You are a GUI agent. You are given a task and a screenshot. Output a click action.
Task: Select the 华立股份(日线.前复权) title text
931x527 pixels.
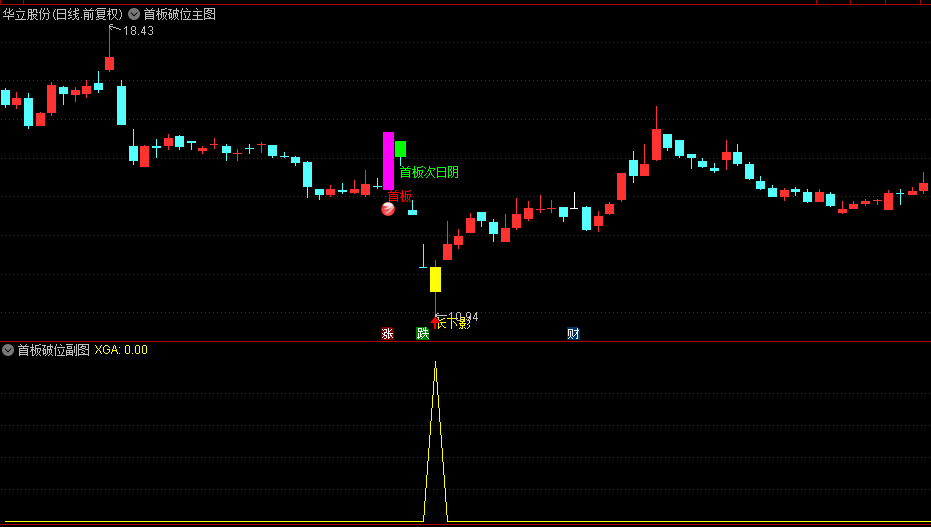[x=62, y=14]
